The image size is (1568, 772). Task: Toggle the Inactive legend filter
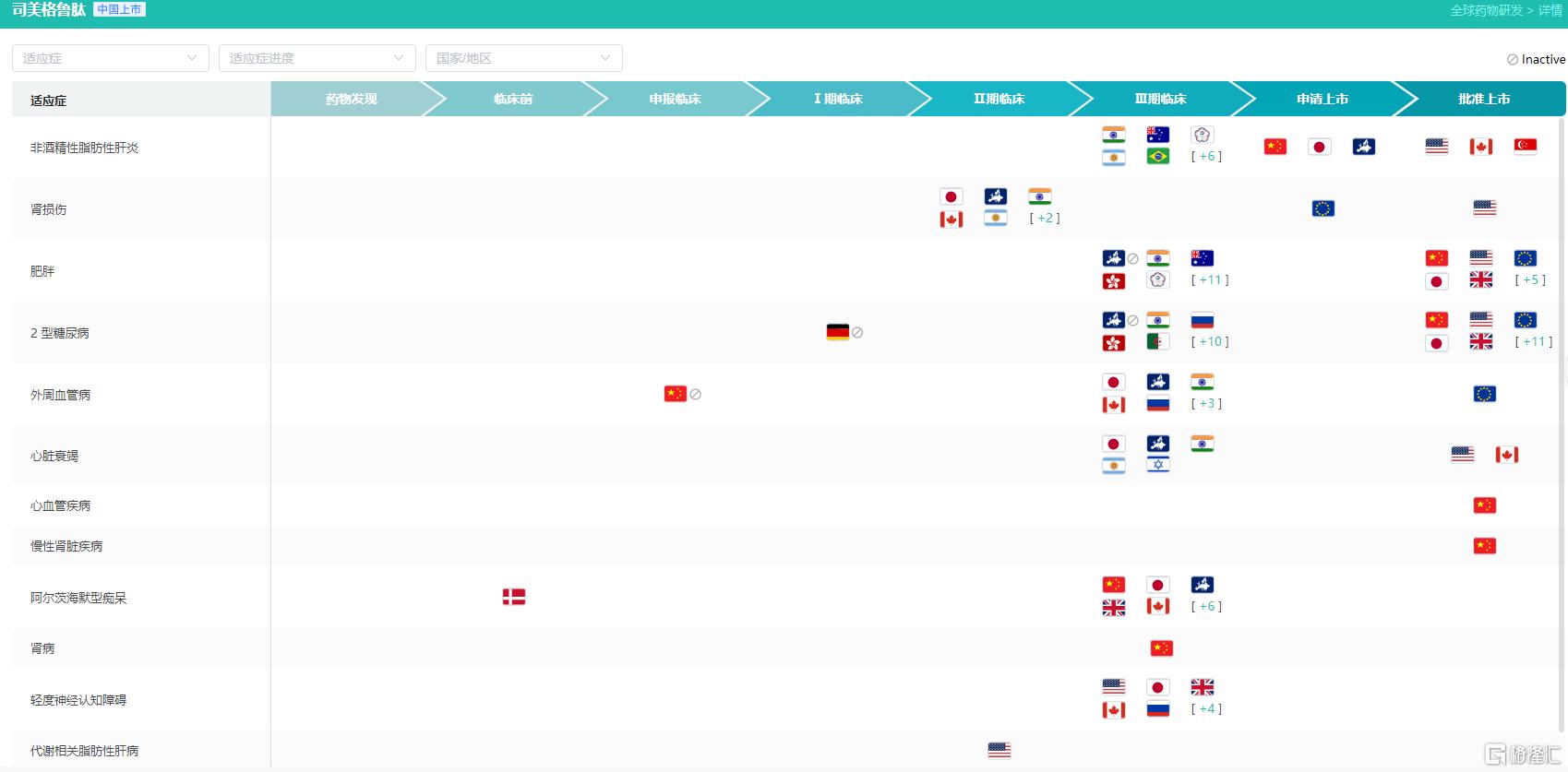1536,59
